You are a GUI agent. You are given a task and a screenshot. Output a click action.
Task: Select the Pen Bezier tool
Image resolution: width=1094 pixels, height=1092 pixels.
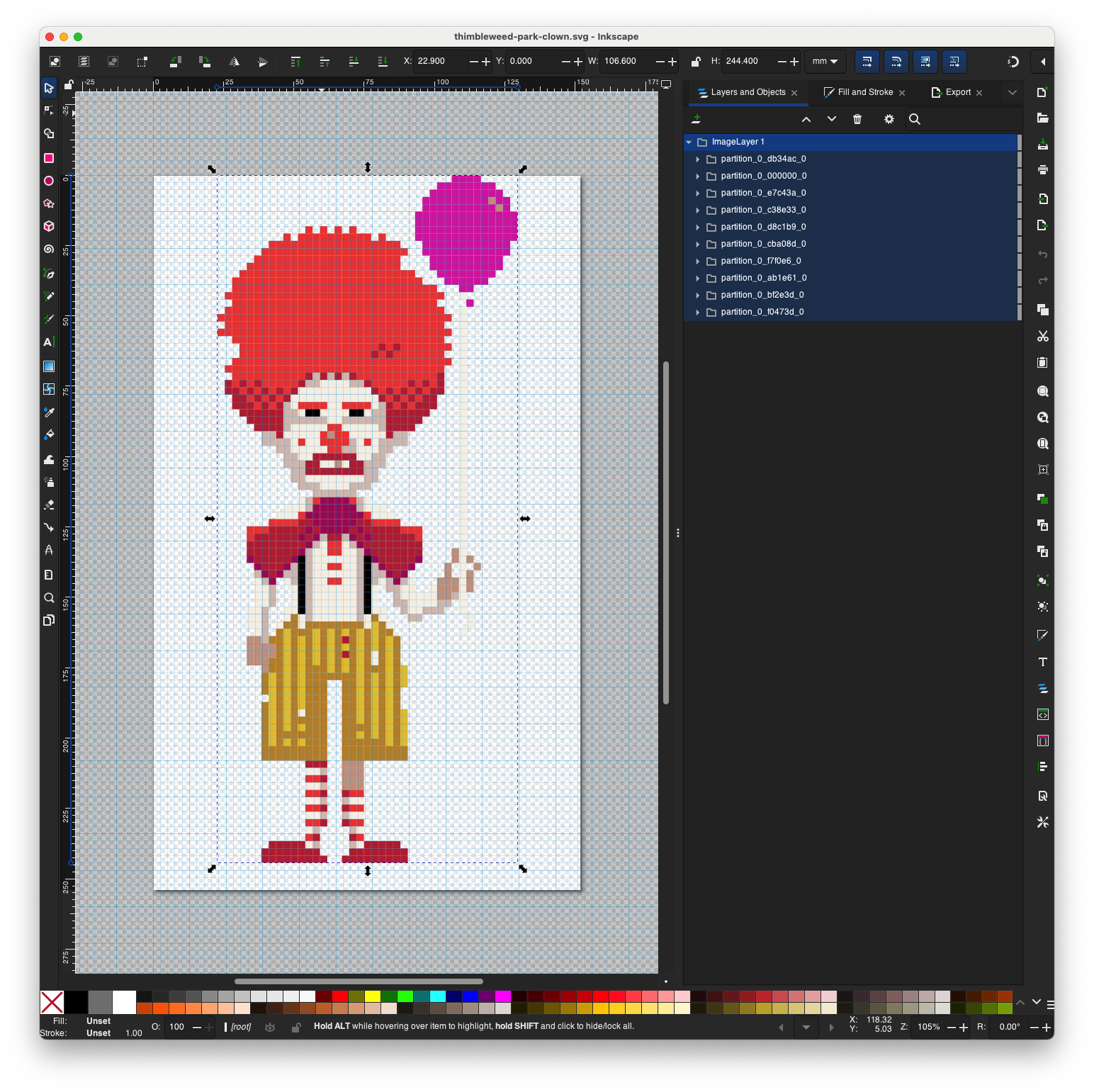[x=49, y=274]
